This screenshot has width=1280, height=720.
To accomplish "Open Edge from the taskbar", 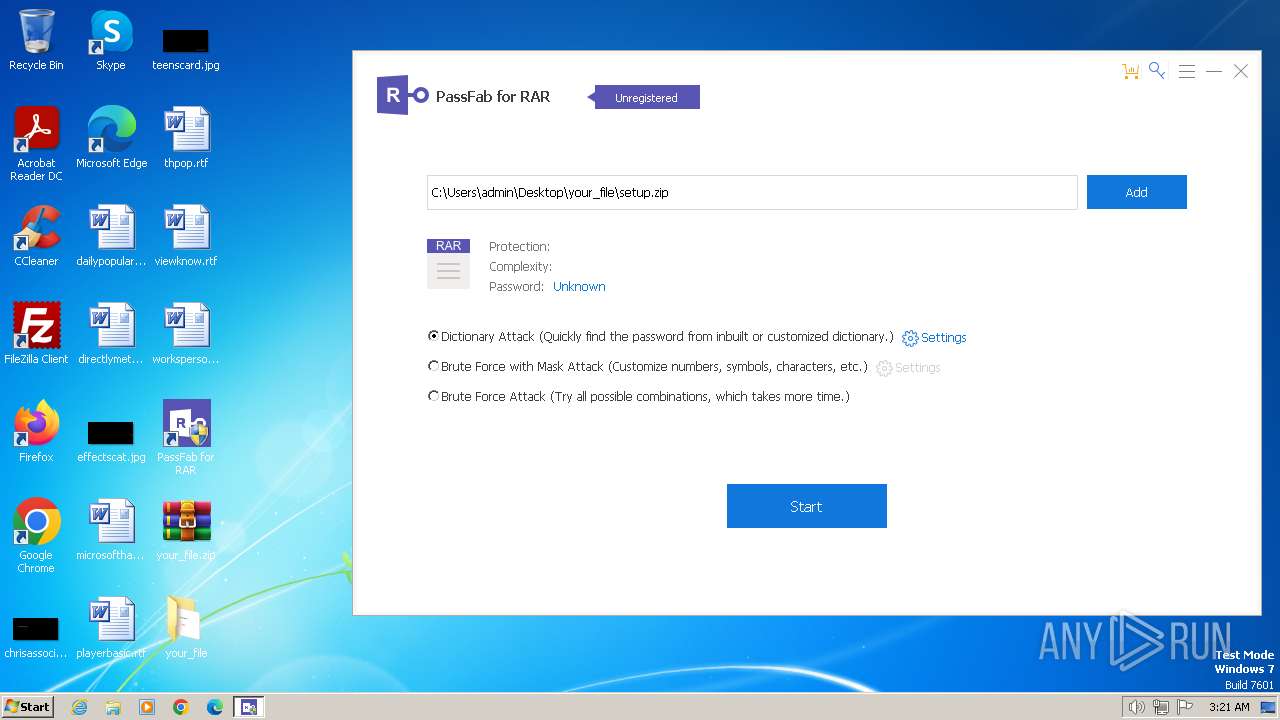I will point(215,707).
